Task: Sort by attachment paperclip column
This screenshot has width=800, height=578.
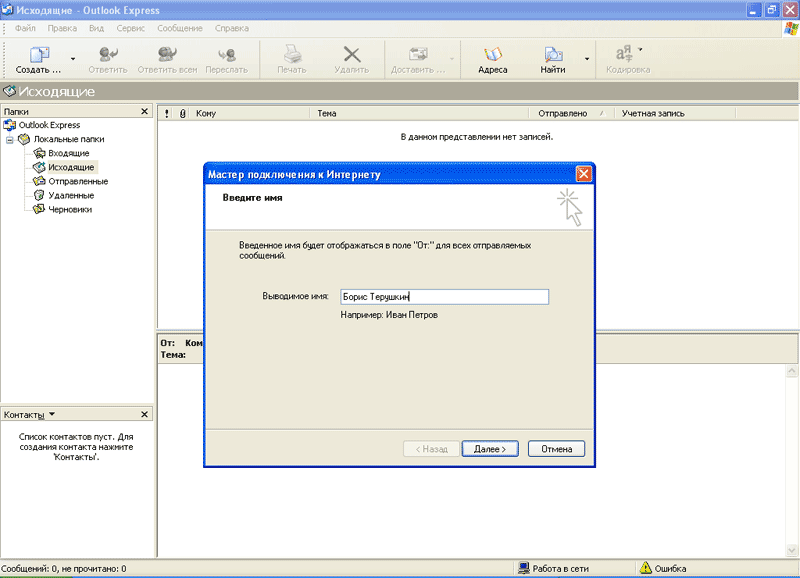Action: 183,113
